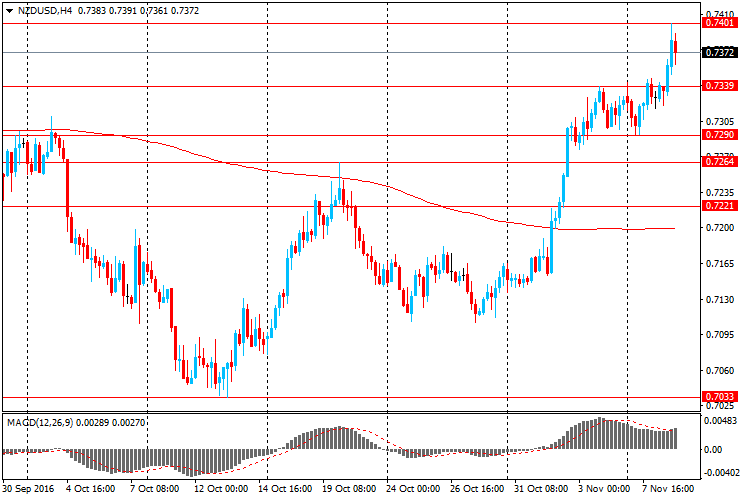Click the 0.7130 value on price scale
740x500 pixels.
(x=719, y=299)
